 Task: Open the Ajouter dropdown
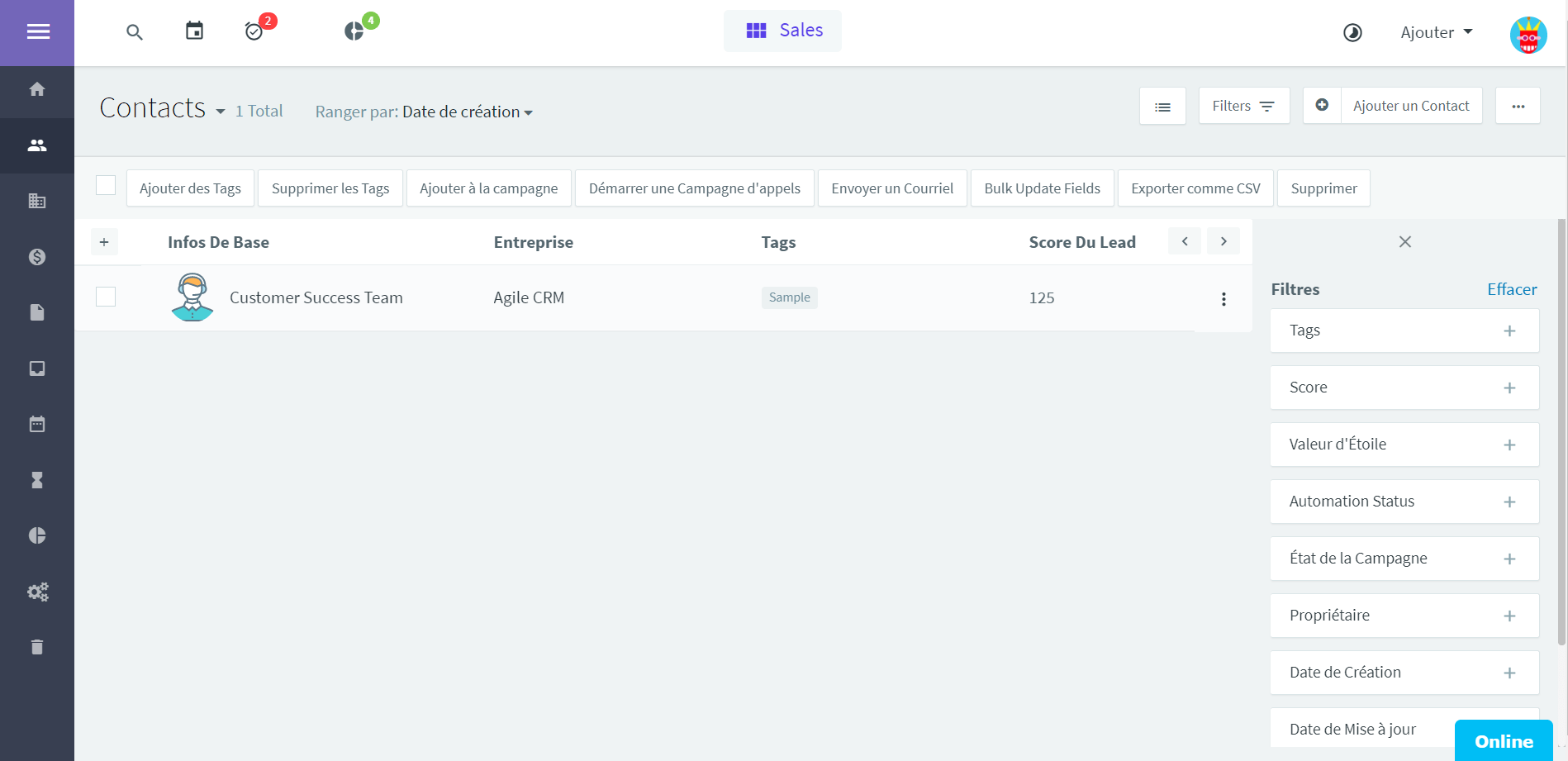pos(1437,32)
